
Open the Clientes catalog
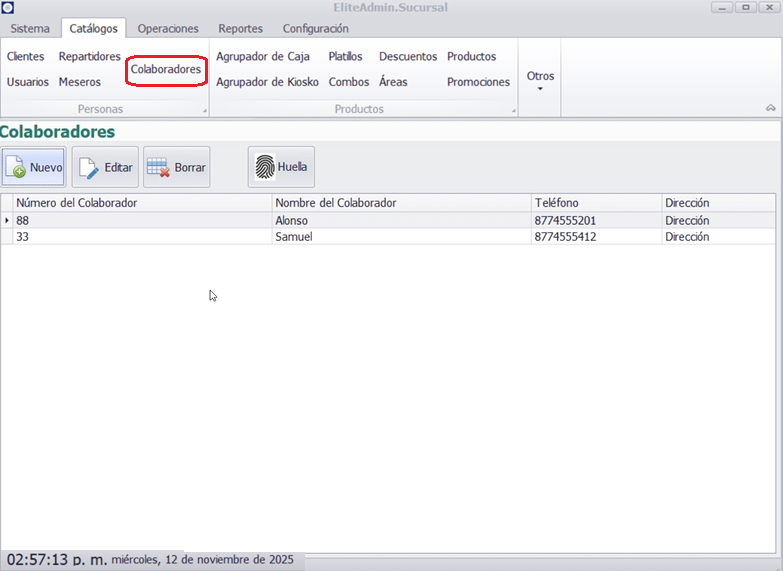pos(26,57)
